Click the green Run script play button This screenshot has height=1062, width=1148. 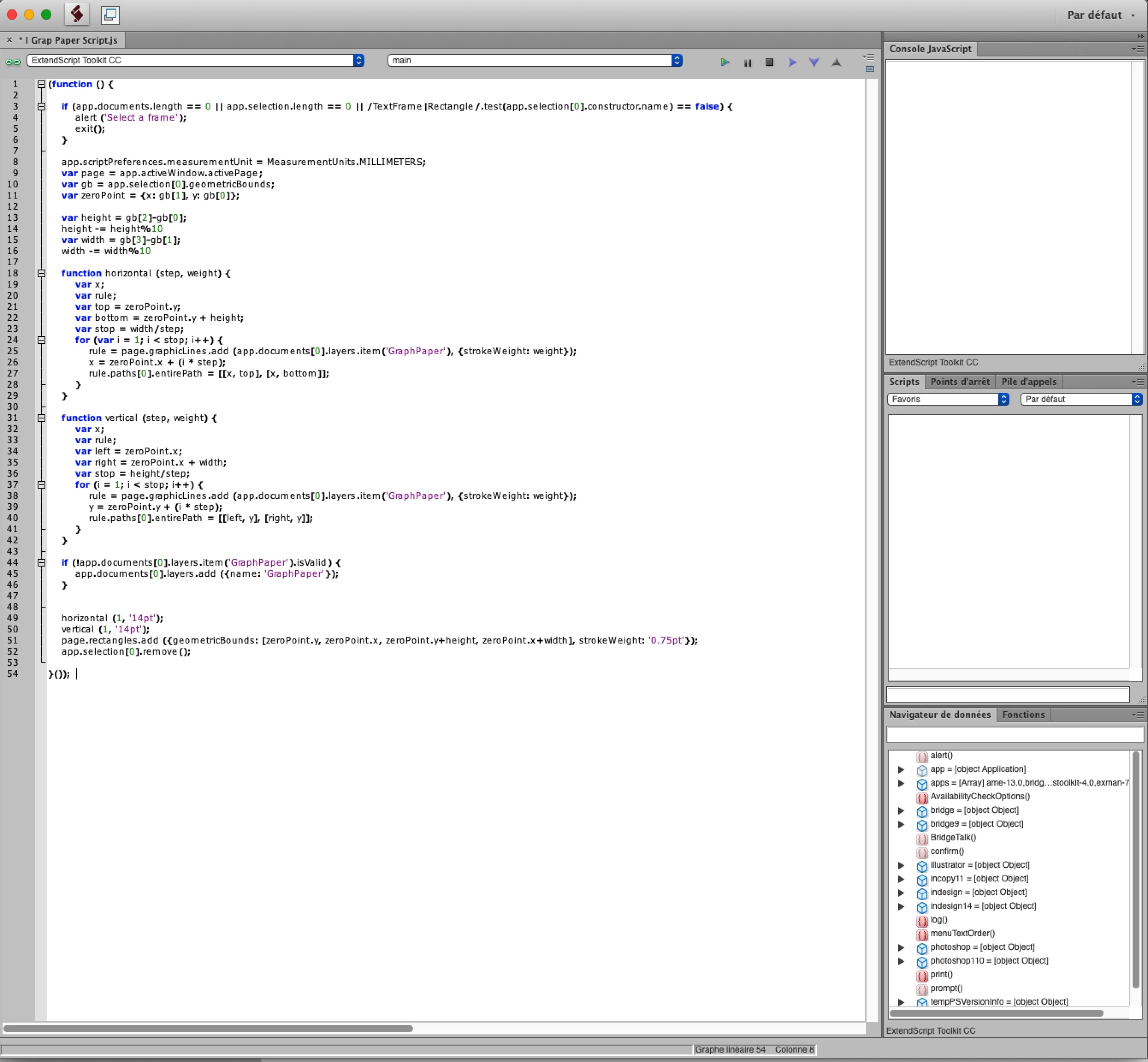coord(725,62)
